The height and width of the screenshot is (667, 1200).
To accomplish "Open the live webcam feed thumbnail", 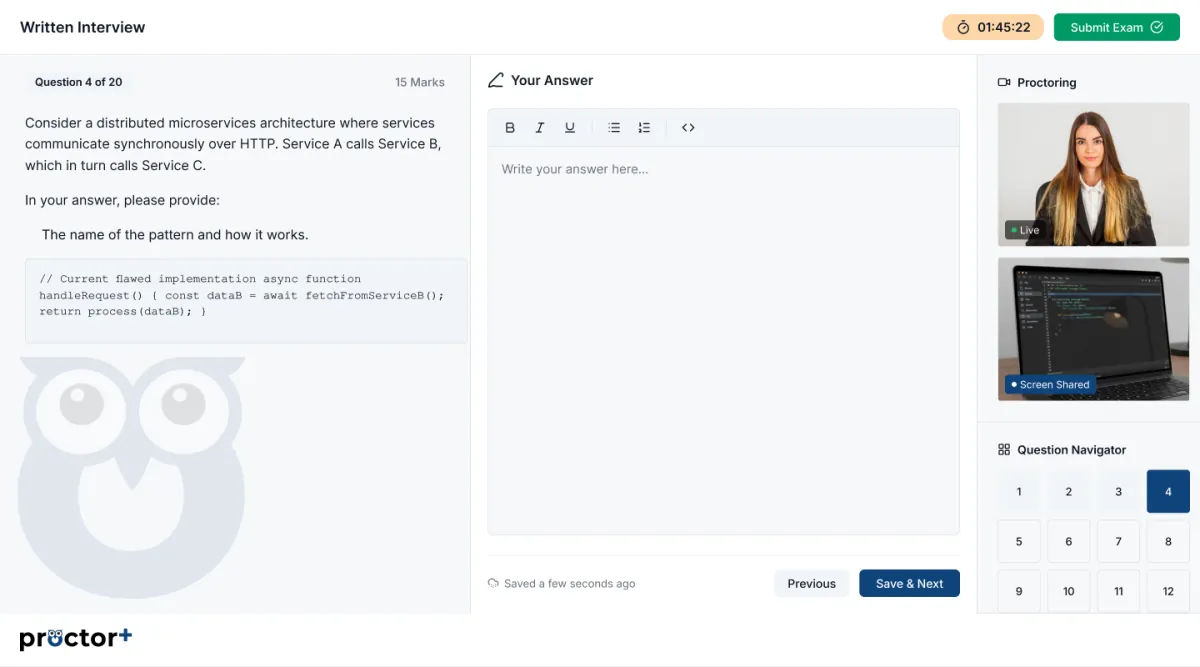I will tap(1093, 174).
